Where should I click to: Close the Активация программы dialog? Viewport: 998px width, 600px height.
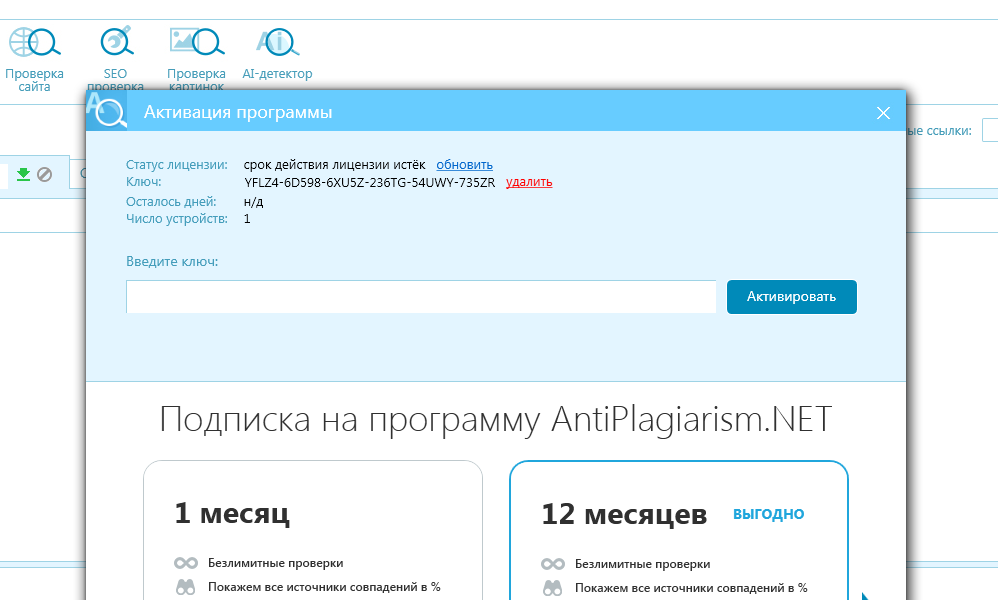pos(883,113)
